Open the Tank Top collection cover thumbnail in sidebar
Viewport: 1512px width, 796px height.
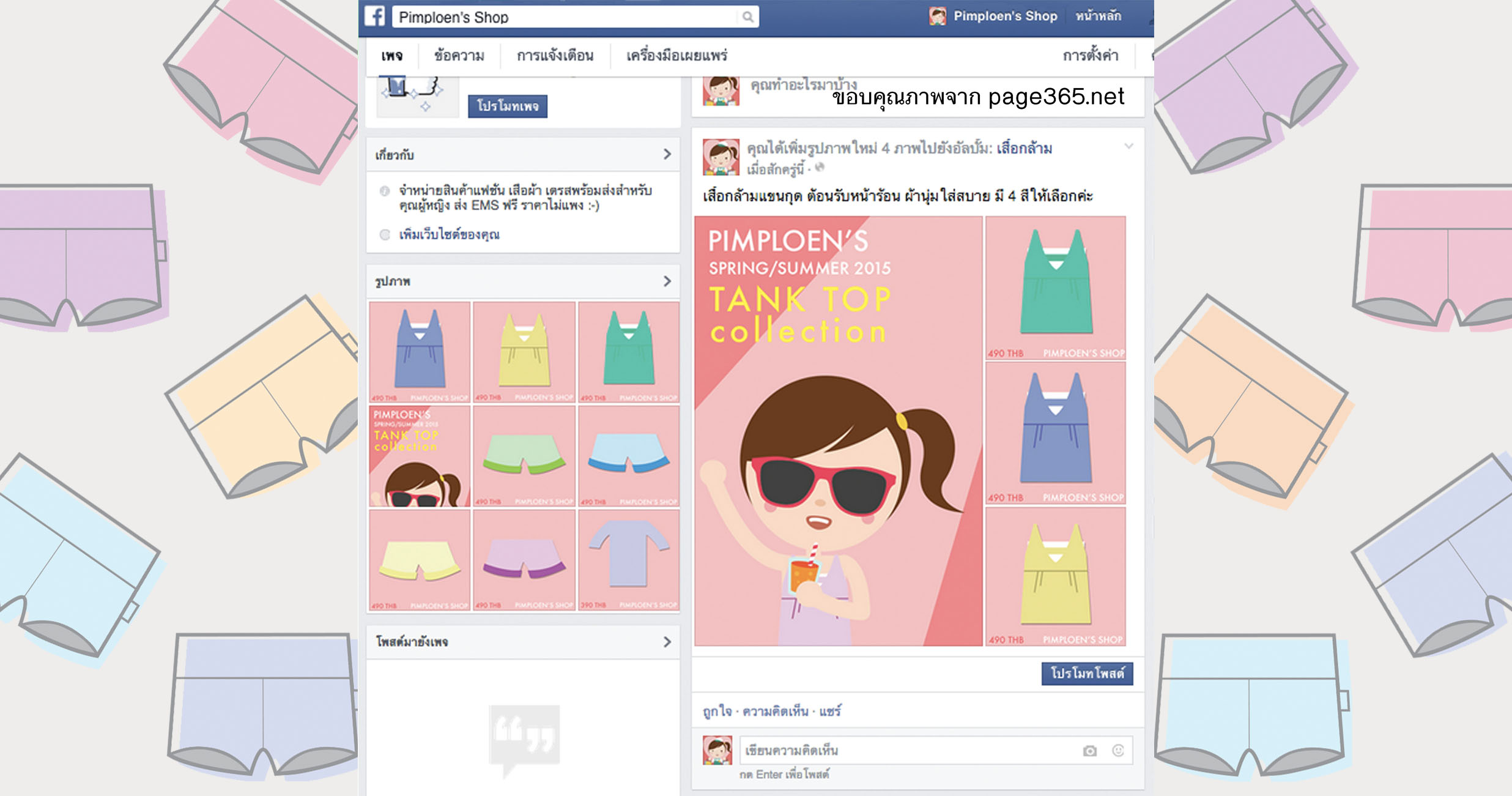[x=420, y=456]
